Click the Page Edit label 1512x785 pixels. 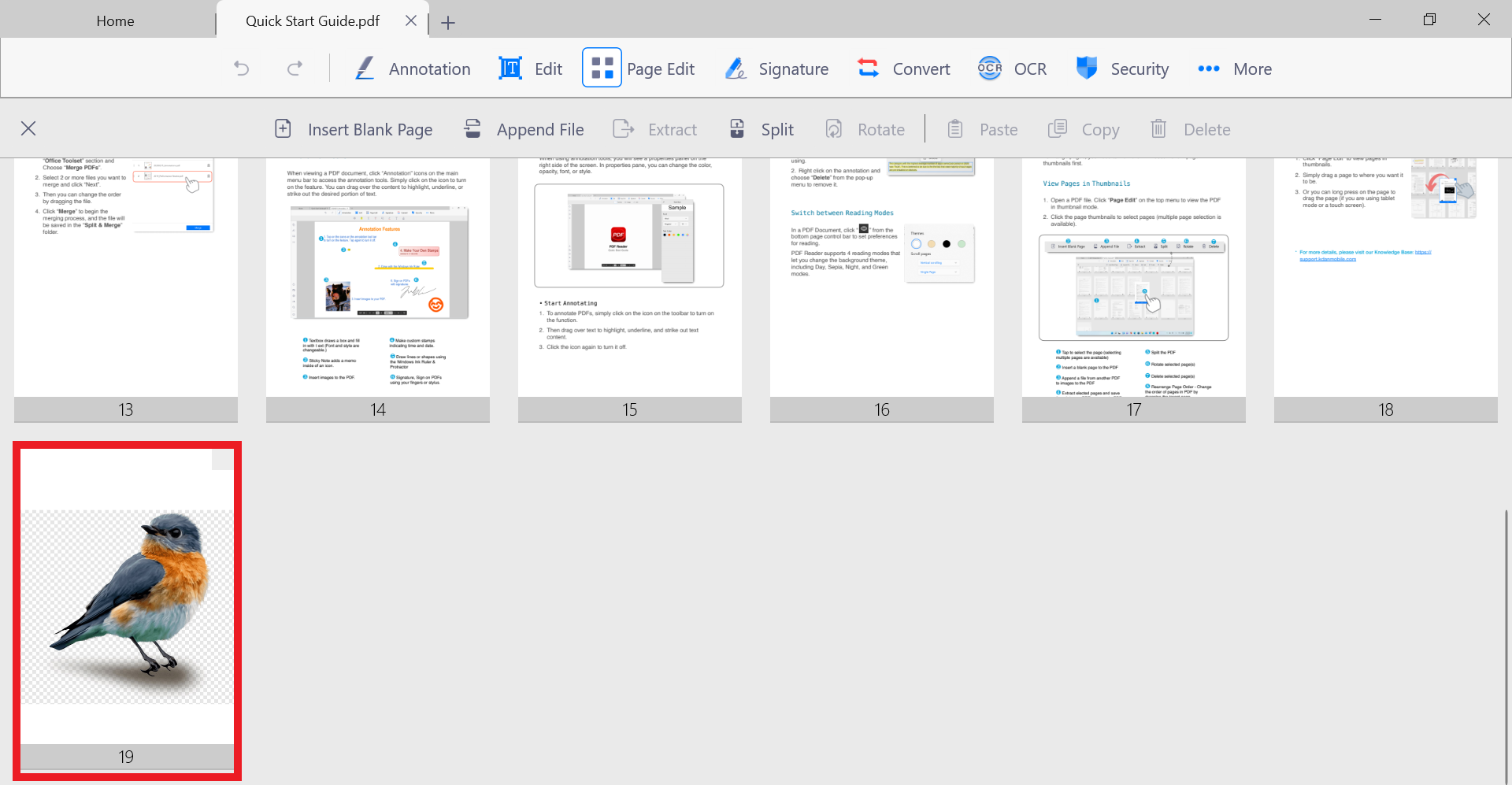661,69
